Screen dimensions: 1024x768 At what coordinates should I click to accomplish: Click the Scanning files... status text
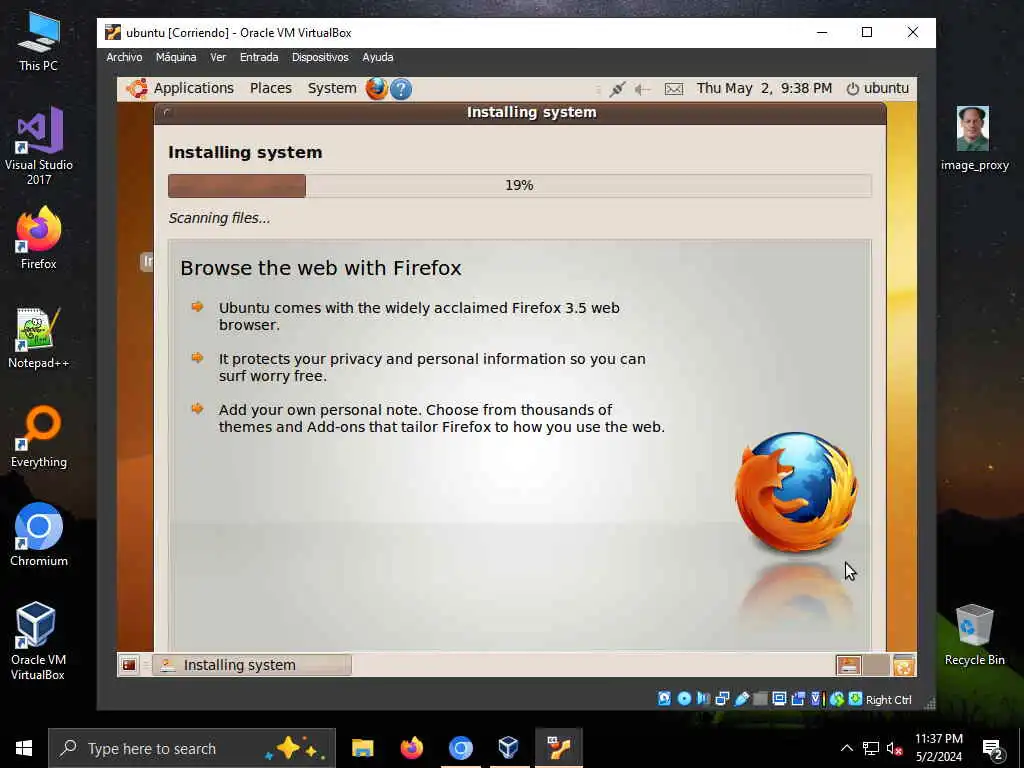(x=219, y=218)
